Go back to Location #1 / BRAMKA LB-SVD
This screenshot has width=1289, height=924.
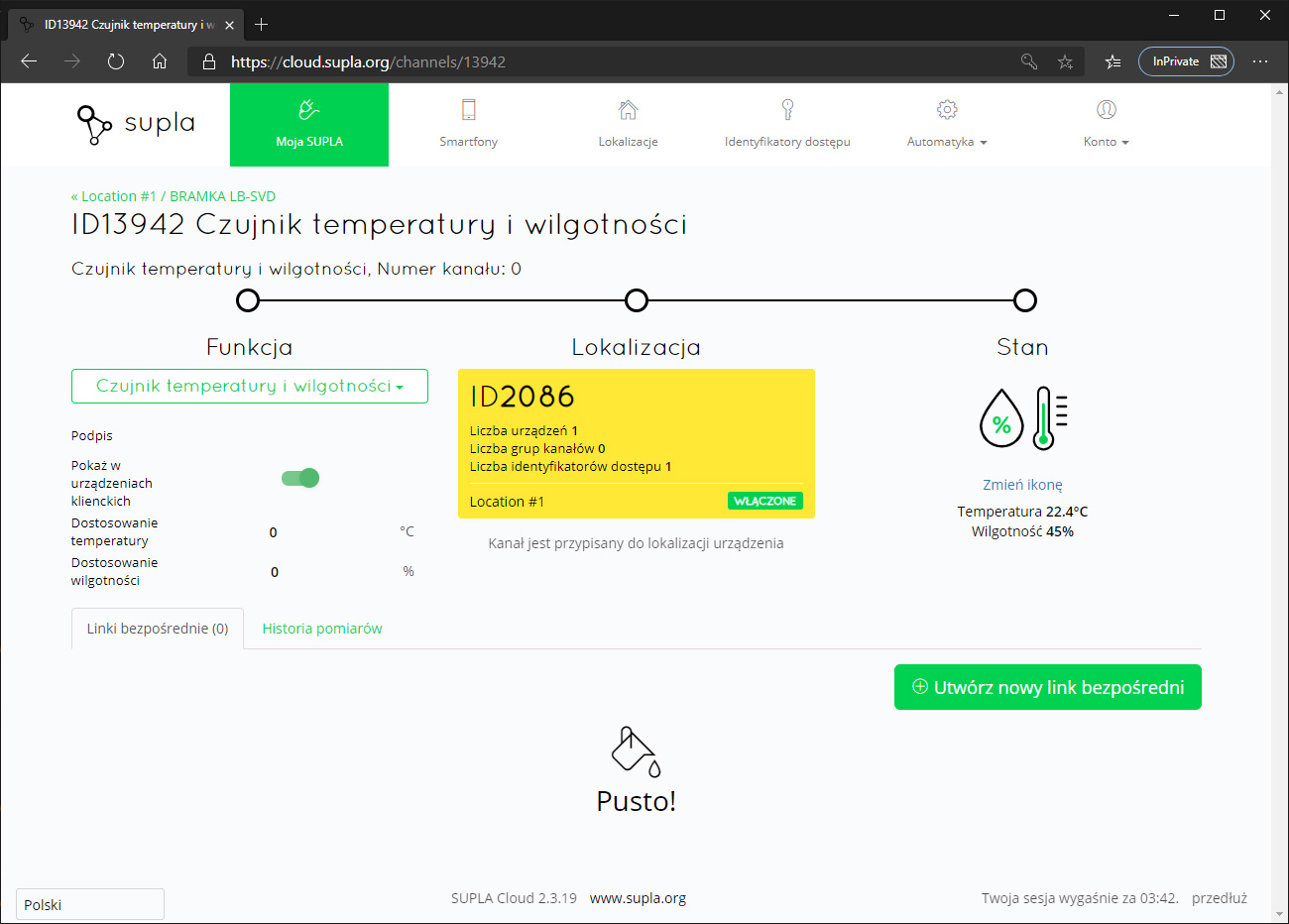tap(174, 196)
